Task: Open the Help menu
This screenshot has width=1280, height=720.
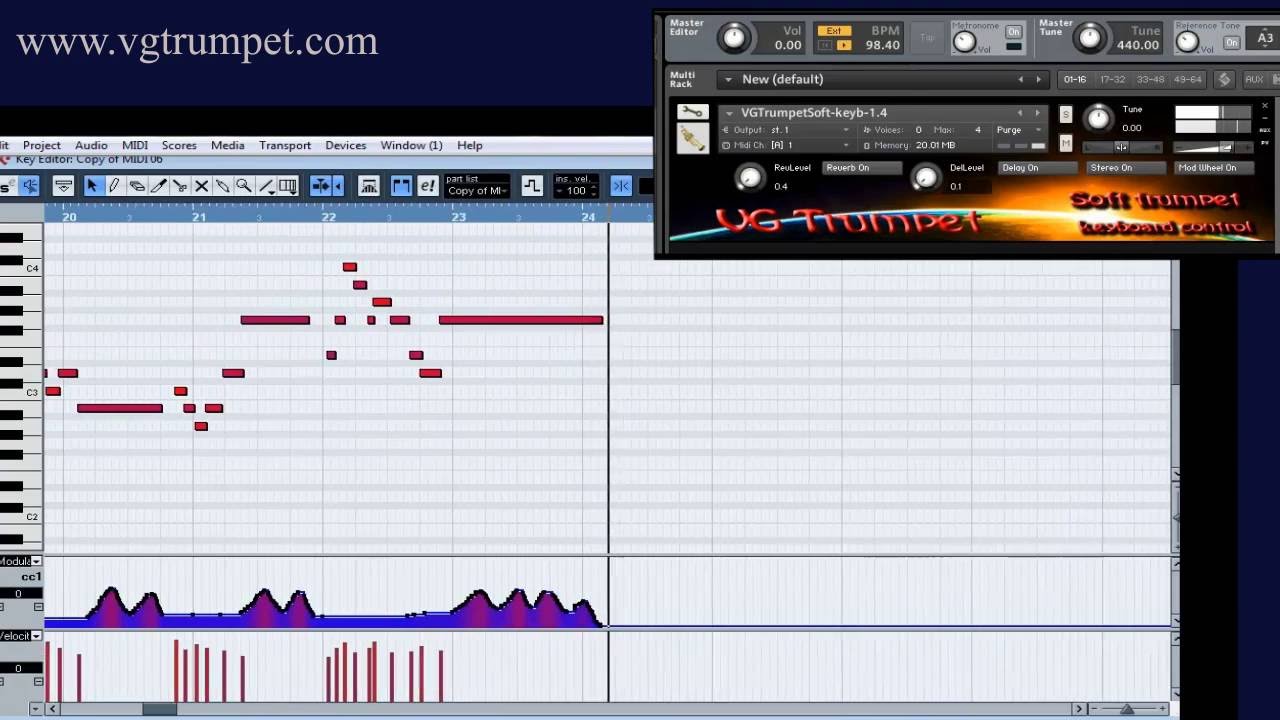Action: coord(470,145)
